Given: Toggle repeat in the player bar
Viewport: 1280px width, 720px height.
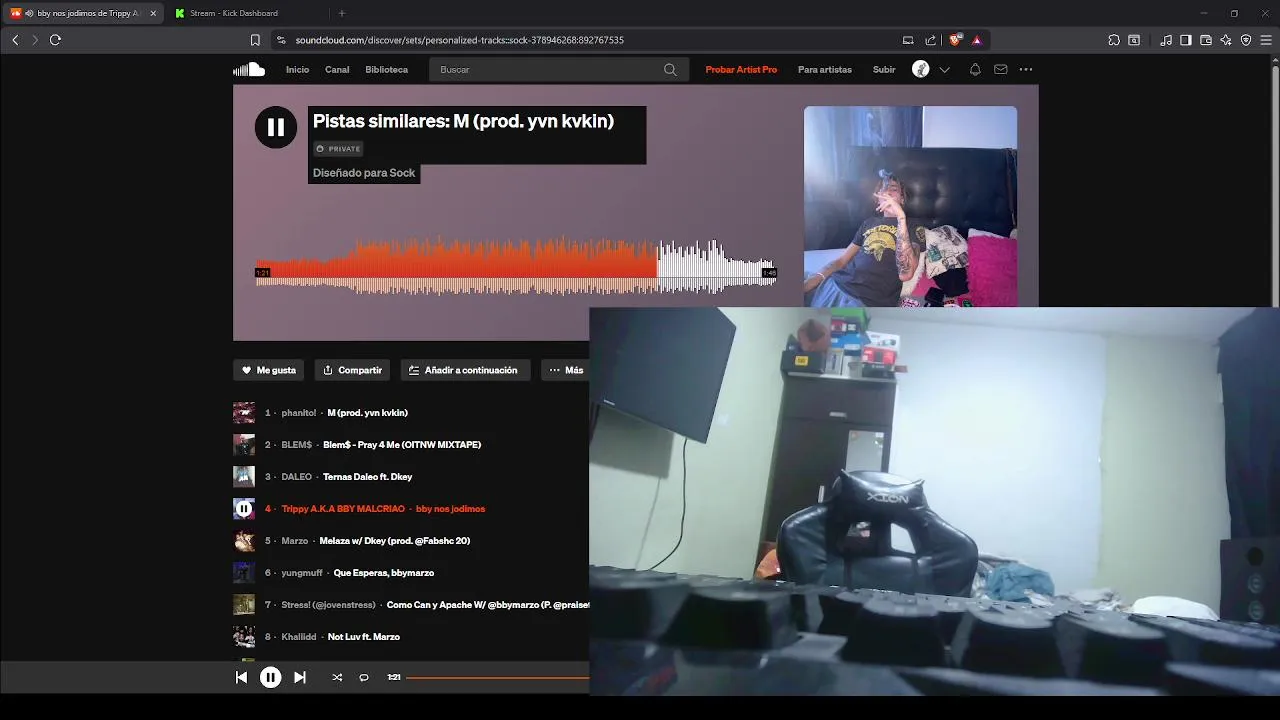Looking at the screenshot, I should click(x=364, y=677).
